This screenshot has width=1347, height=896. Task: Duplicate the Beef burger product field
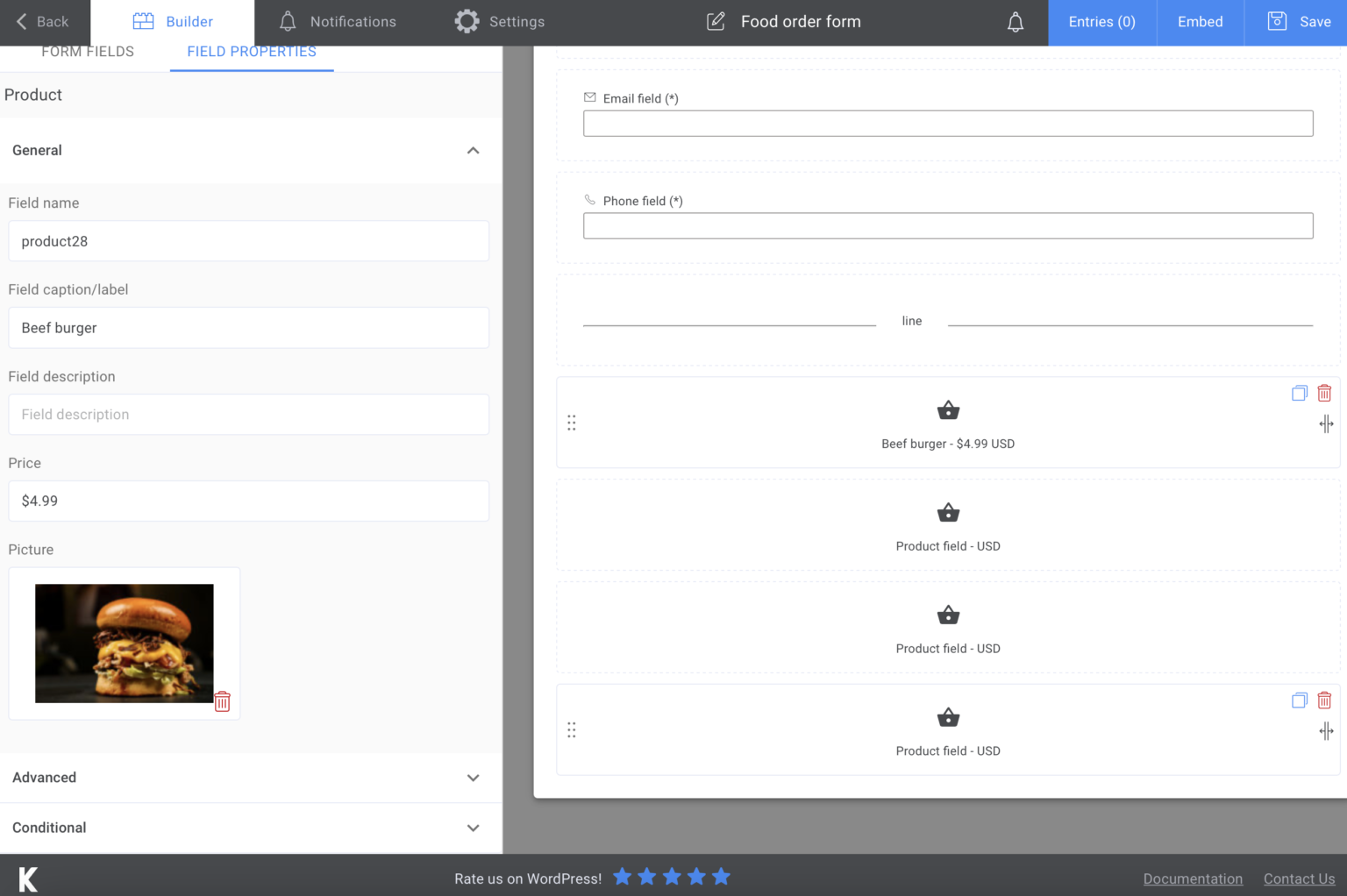pos(1299,393)
